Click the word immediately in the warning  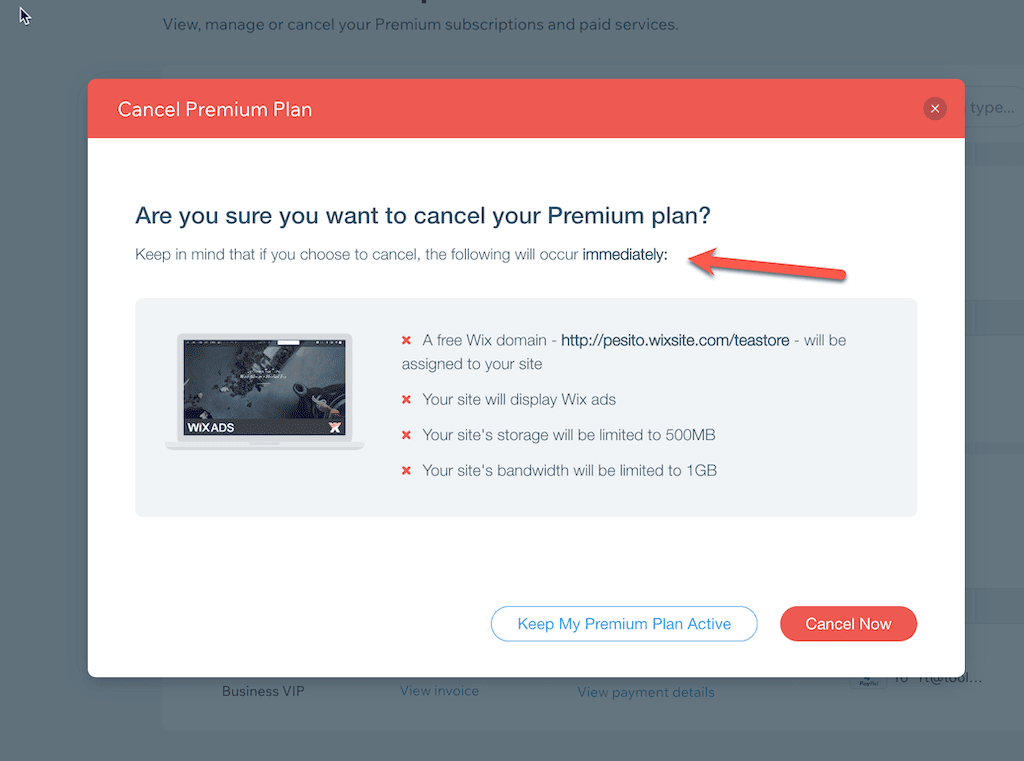[x=624, y=254]
